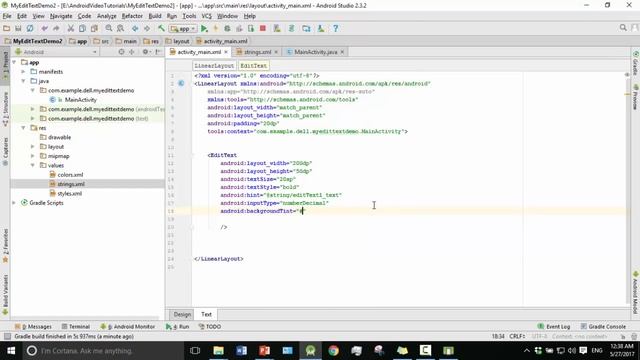Click the Copy icon in toolbar

pyautogui.click(x=82, y=29)
